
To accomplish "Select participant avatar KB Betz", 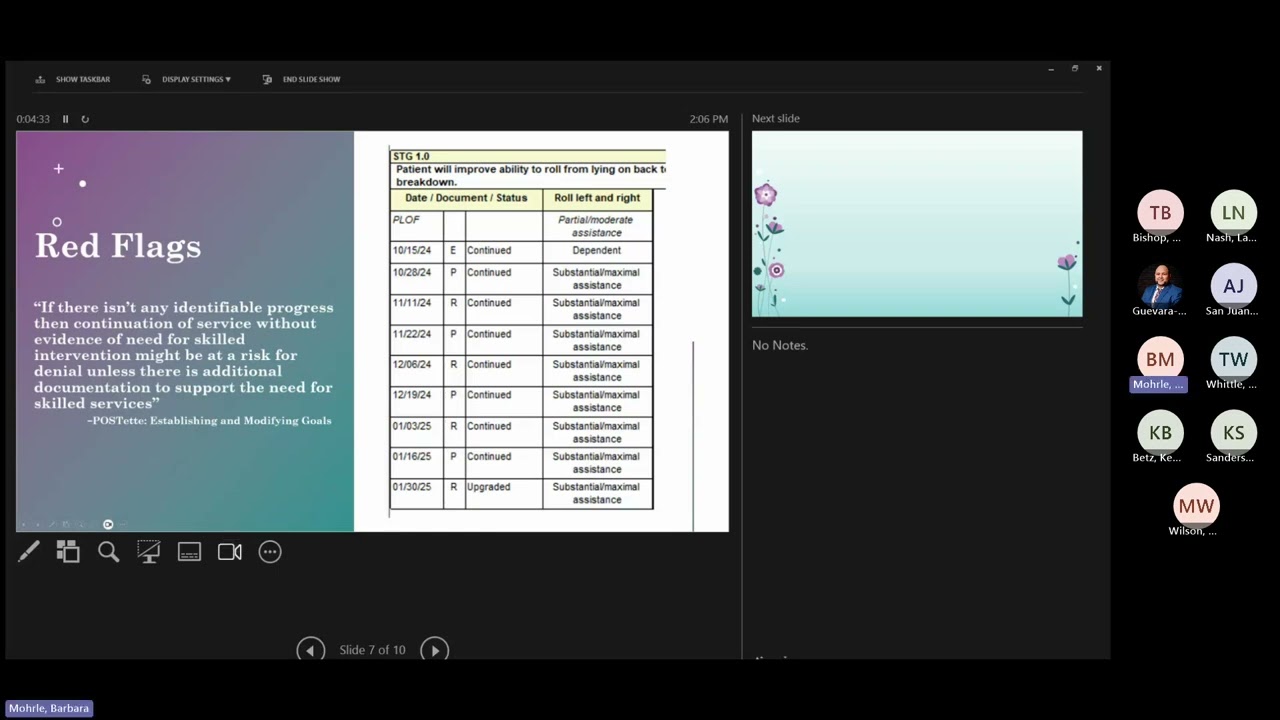I will pyautogui.click(x=1160, y=432).
